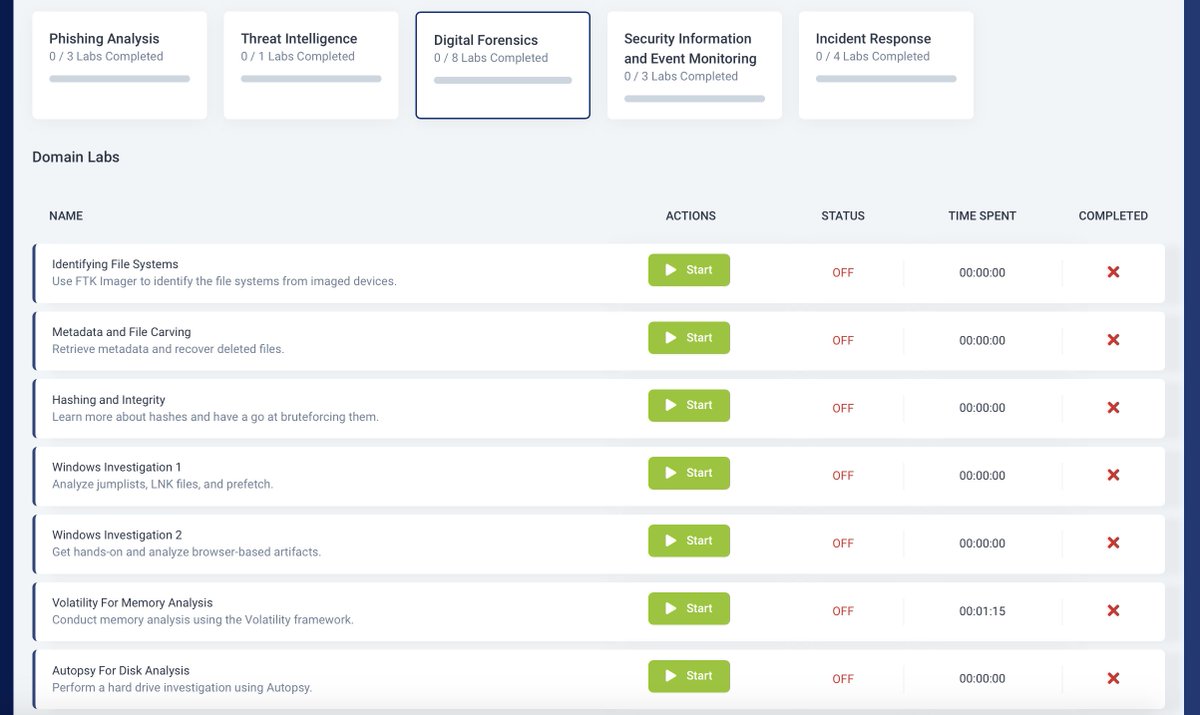Click OFF status for Hashing and Integrity

pos(843,408)
